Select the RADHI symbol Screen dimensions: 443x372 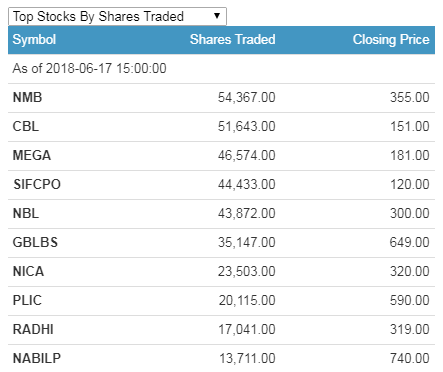[33, 330]
